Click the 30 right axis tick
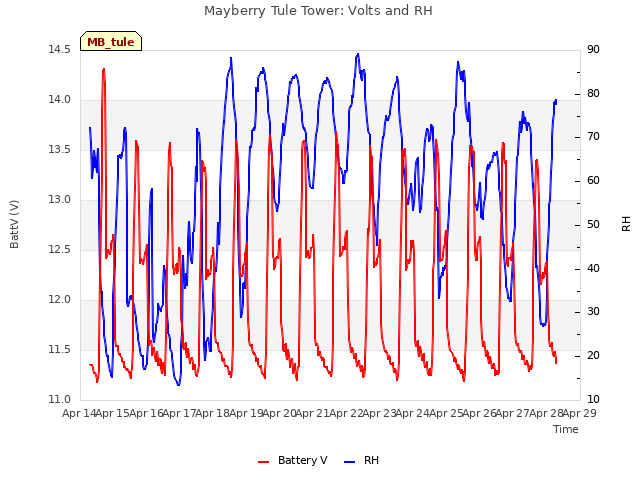This screenshot has width=640, height=480. tap(593, 312)
